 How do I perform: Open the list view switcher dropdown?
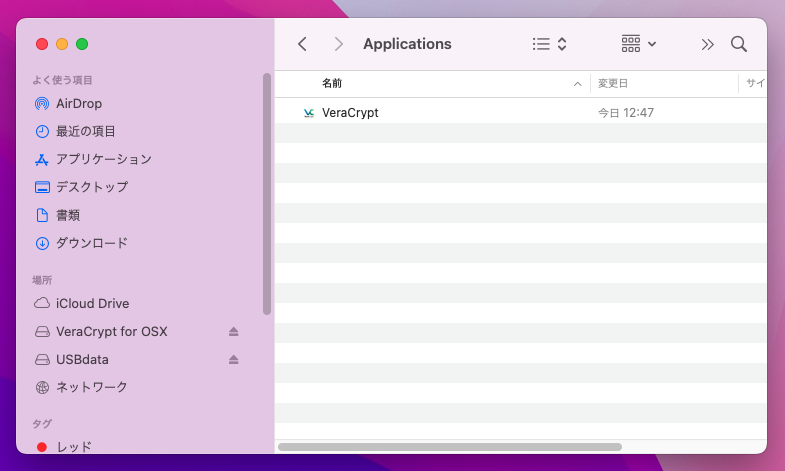550,44
